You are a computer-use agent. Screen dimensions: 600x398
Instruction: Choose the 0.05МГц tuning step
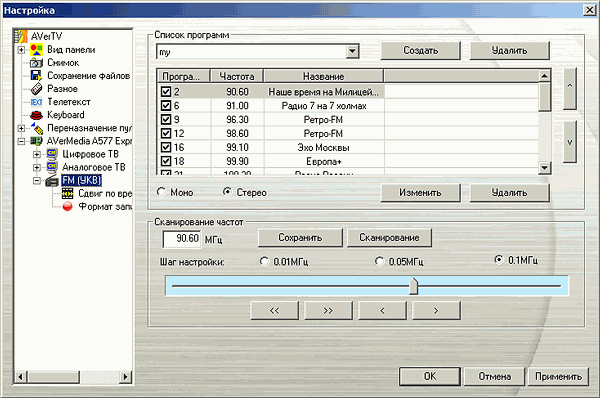click(x=379, y=261)
